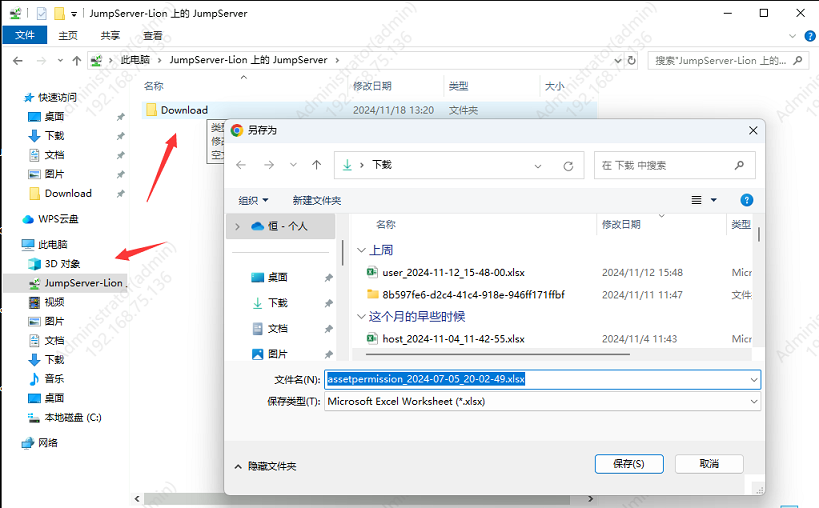The height and width of the screenshot is (508, 819).
Task: Select 文档 in the dialog navigation pane
Action: click(x=277, y=328)
